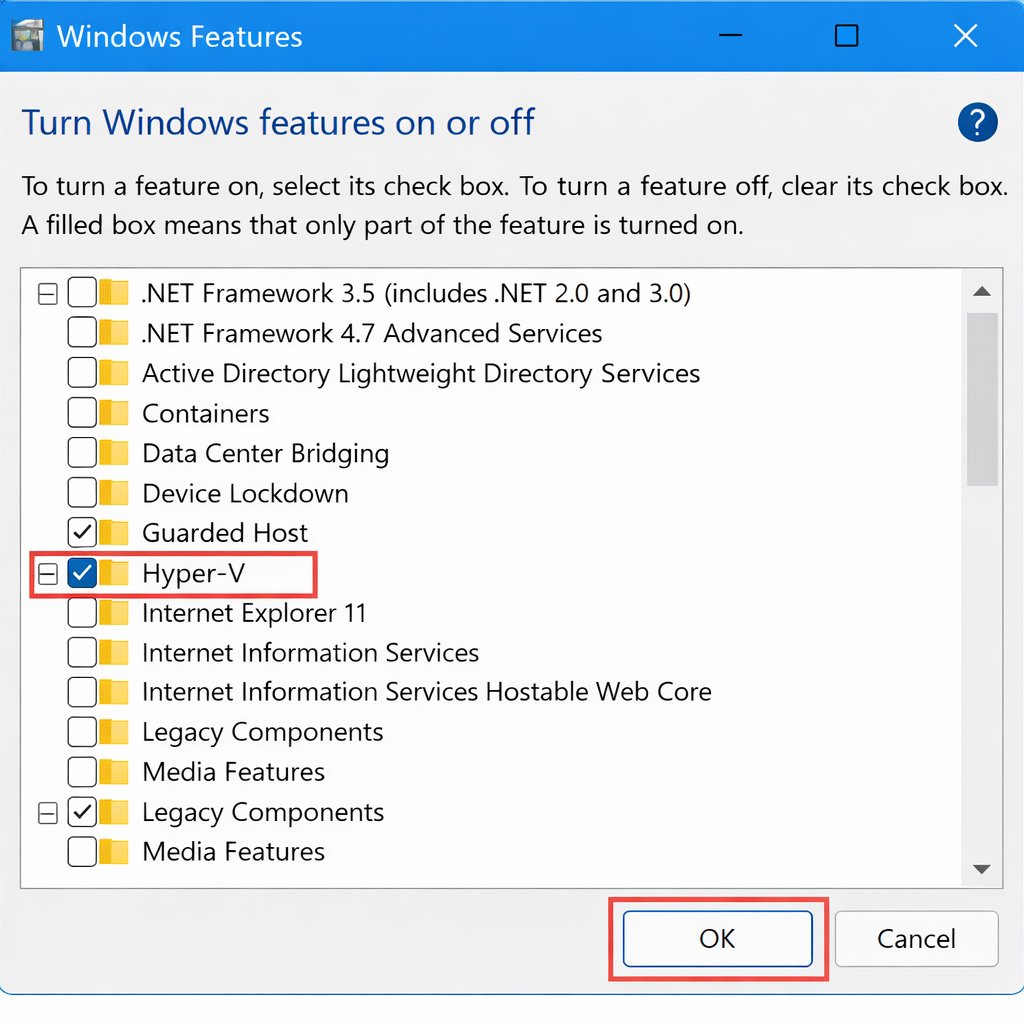Expand the .NET Framework 3.5 tree item

(47, 292)
